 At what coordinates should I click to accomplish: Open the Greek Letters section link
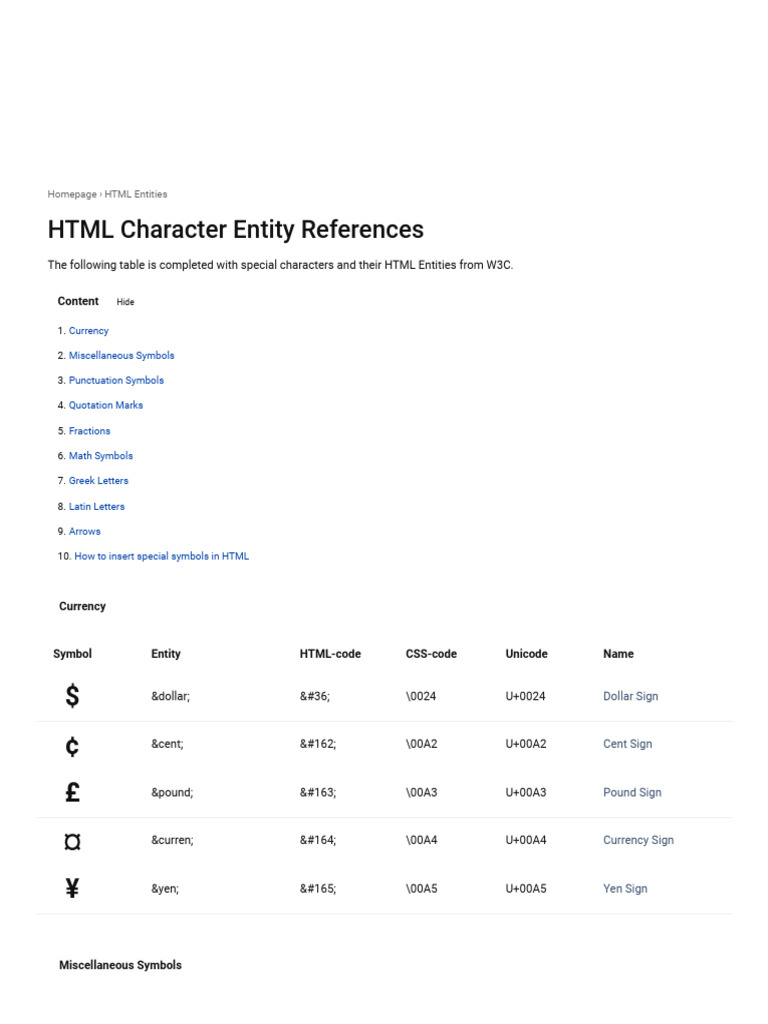coord(98,481)
